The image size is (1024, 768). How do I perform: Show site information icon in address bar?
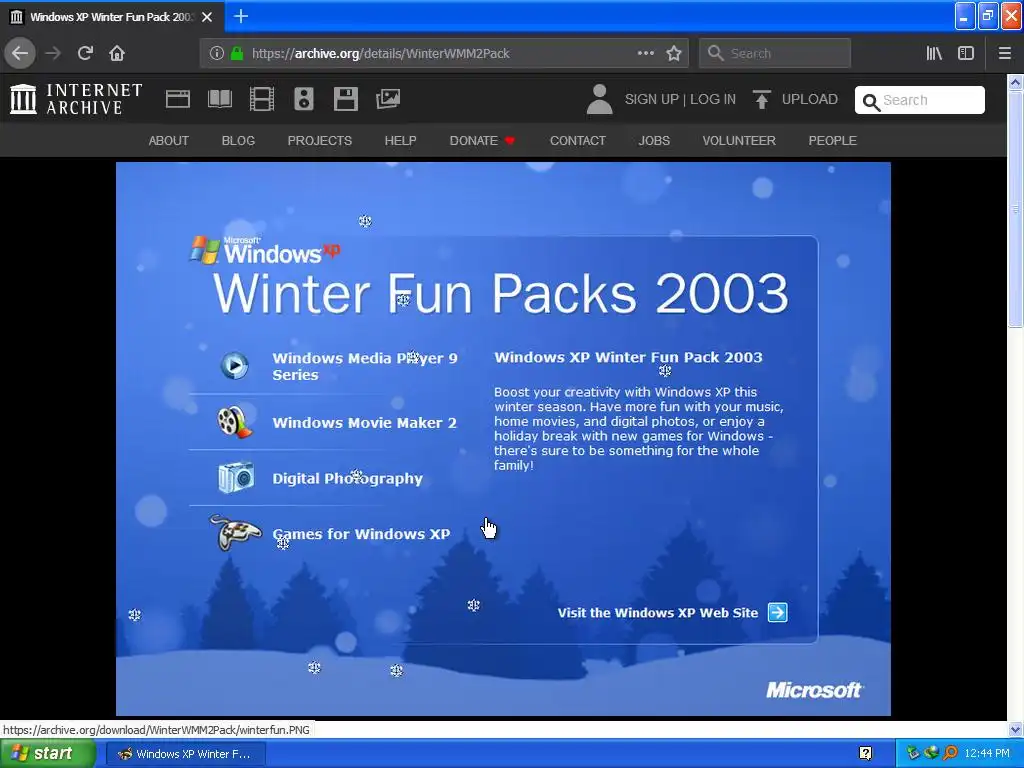216,54
